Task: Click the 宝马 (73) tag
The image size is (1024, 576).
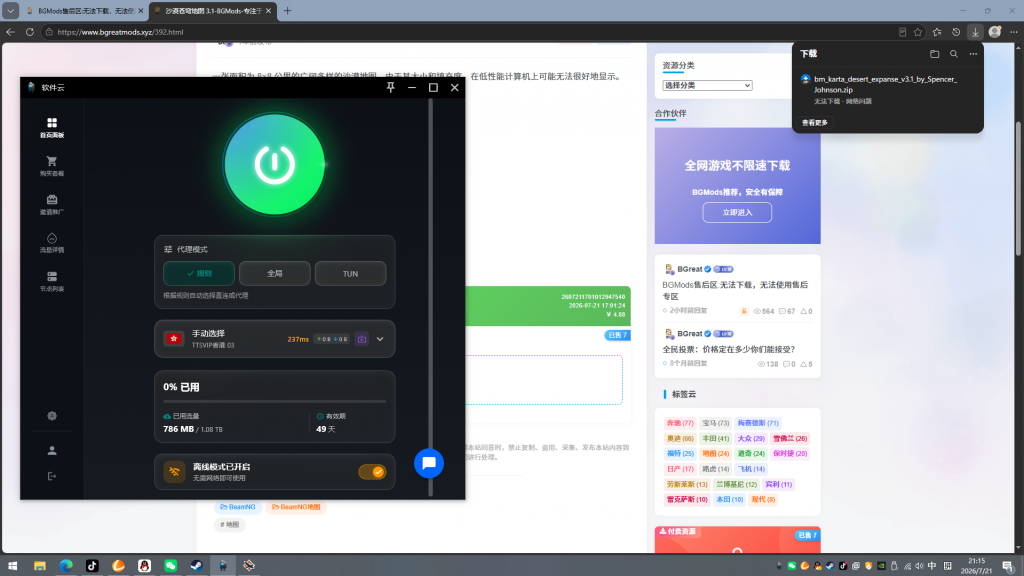Action: (715, 423)
